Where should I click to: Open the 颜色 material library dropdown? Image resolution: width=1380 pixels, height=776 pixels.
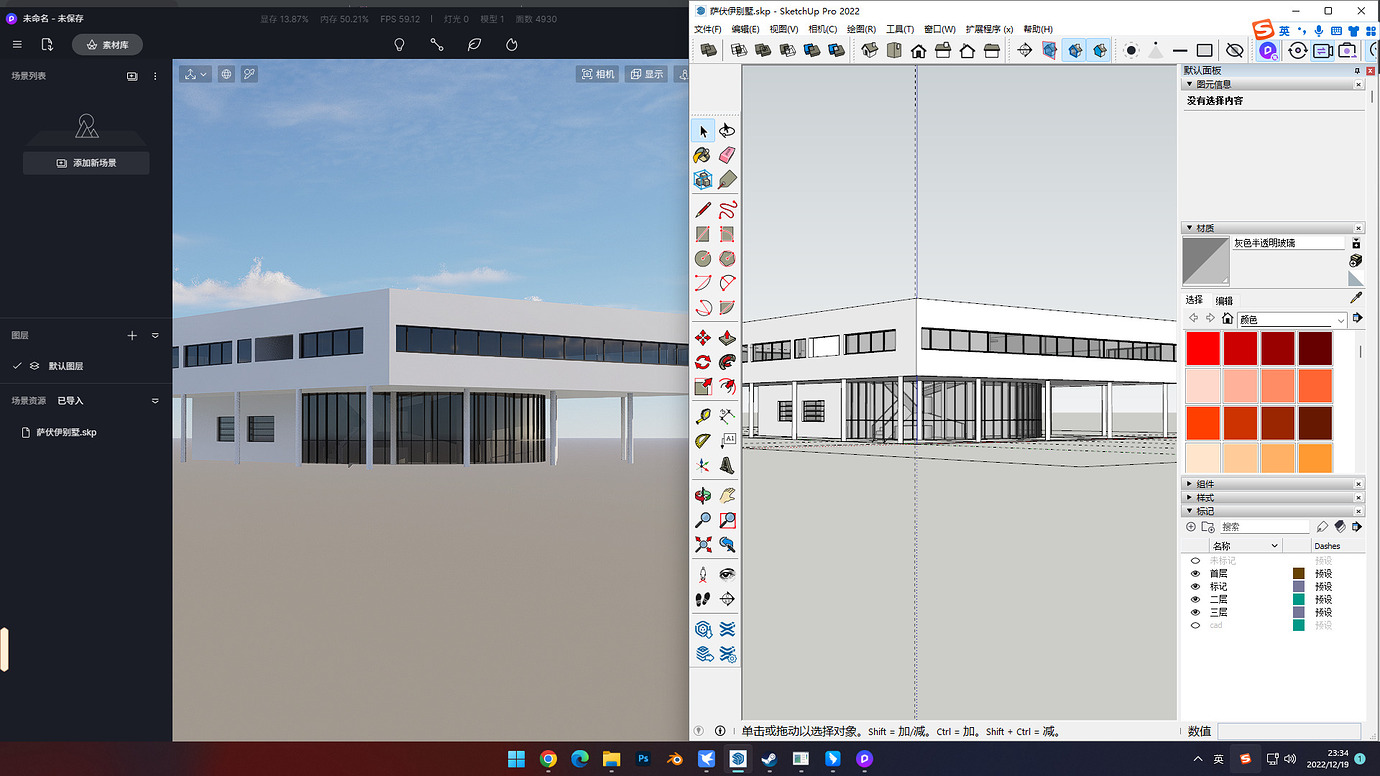(x=1292, y=320)
